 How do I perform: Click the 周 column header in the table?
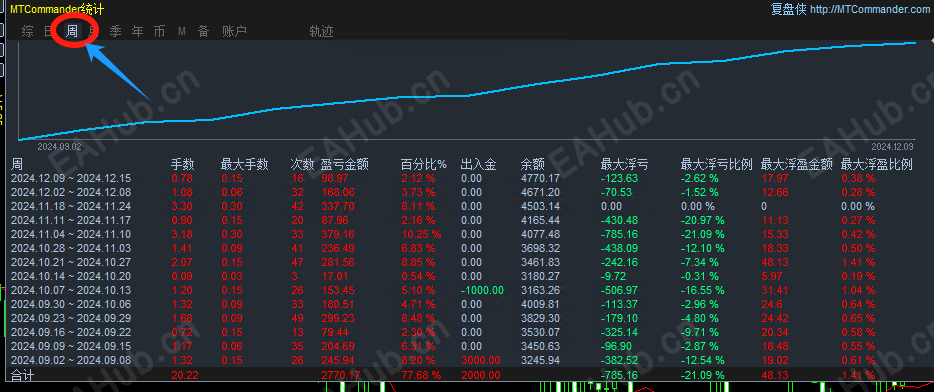[x=17, y=164]
